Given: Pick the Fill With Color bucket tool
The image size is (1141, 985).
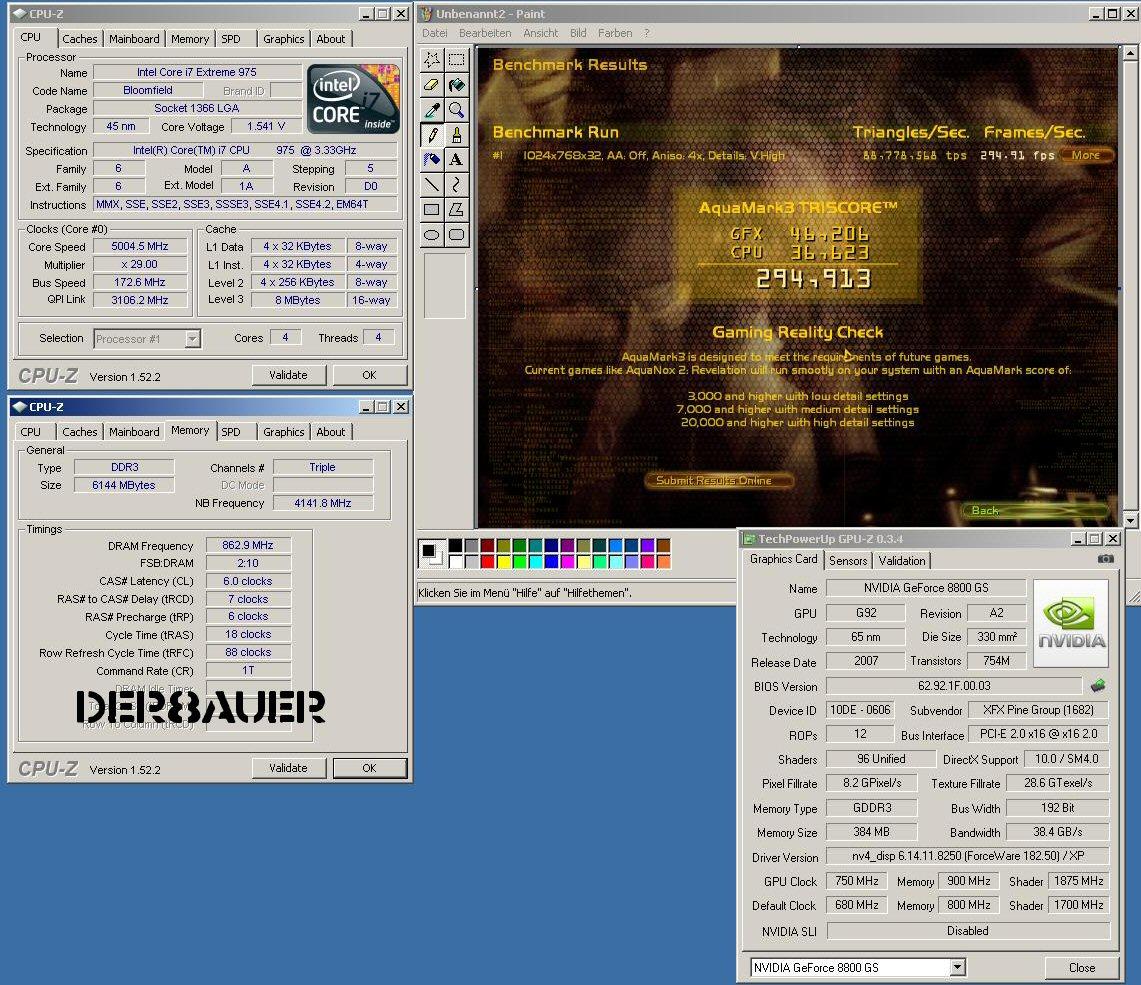Looking at the screenshot, I should (x=456, y=85).
